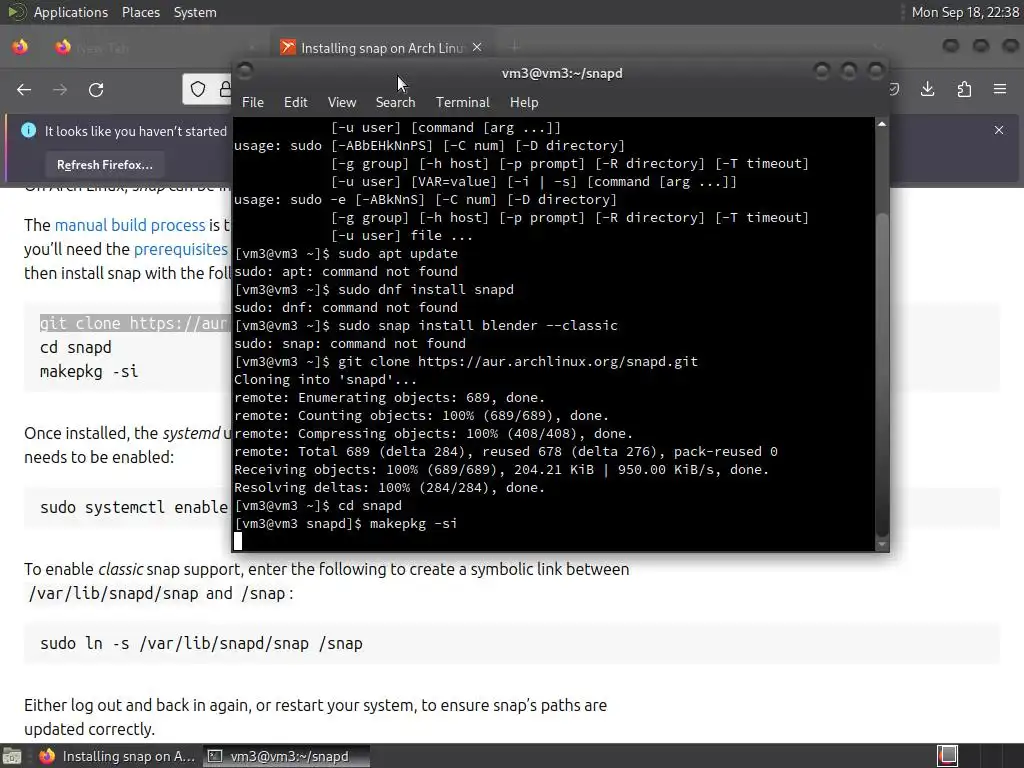Image resolution: width=1024 pixels, height=768 pixels.
Task: Switch to Firefox via taskbar button
Action: coord(118,756)
